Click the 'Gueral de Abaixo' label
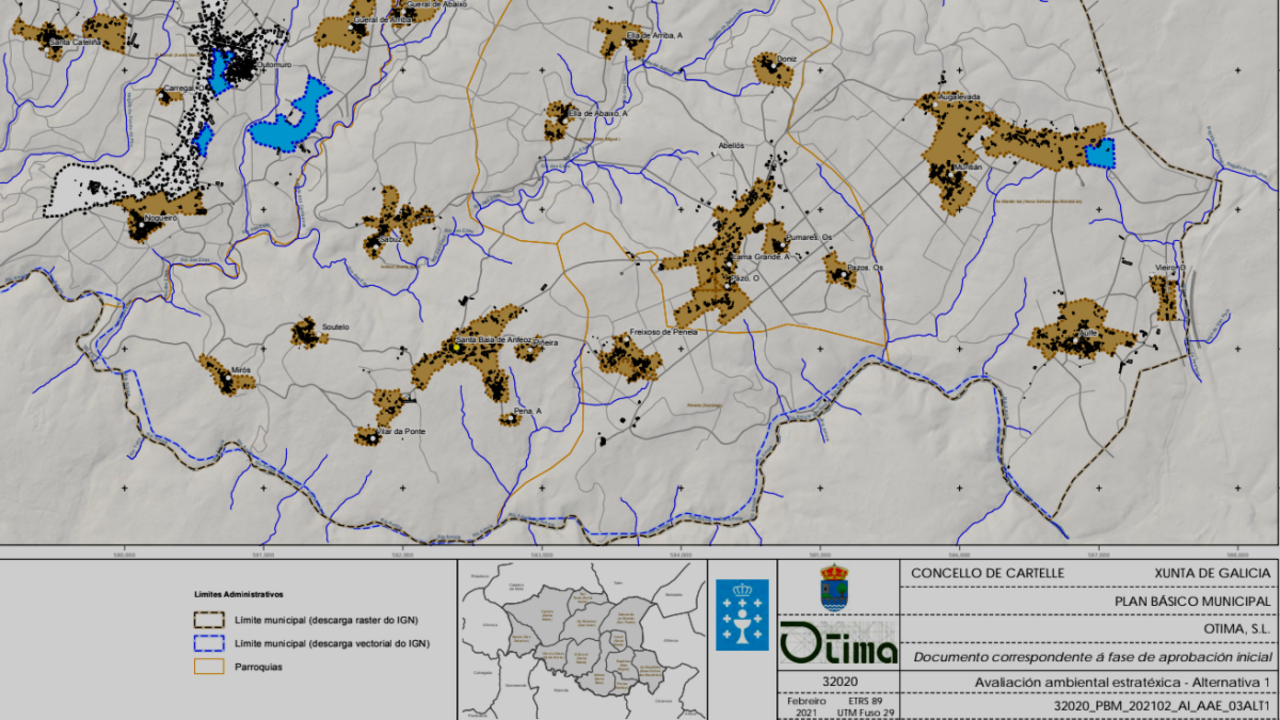The width and height of the screenshot is (1280, 720). (437, 5)
